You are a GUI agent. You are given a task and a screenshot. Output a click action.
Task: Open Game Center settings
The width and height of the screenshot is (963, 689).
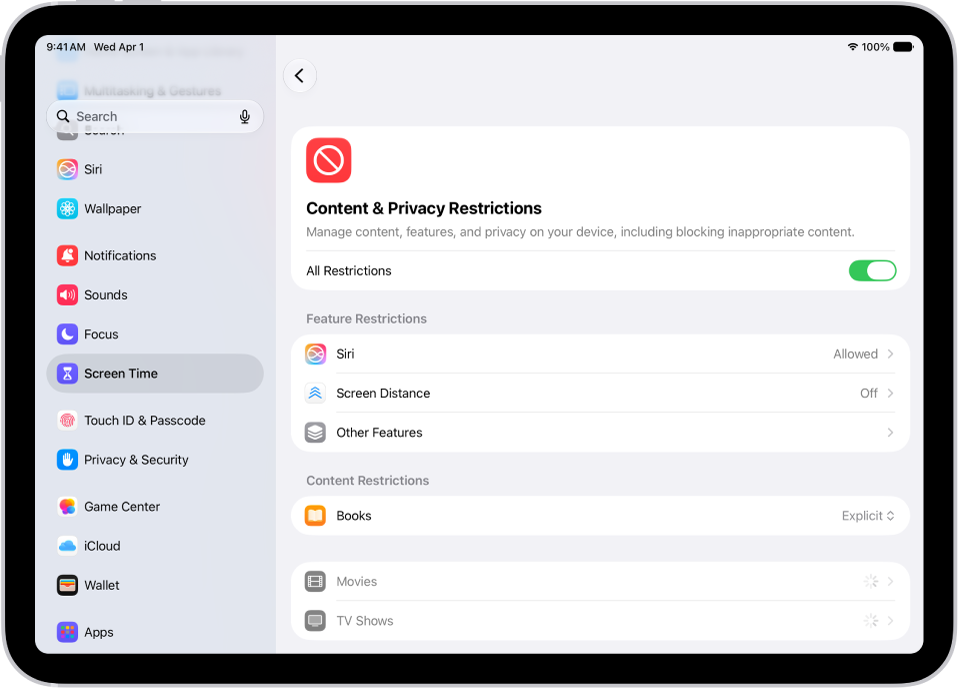(x=155, y=507)
